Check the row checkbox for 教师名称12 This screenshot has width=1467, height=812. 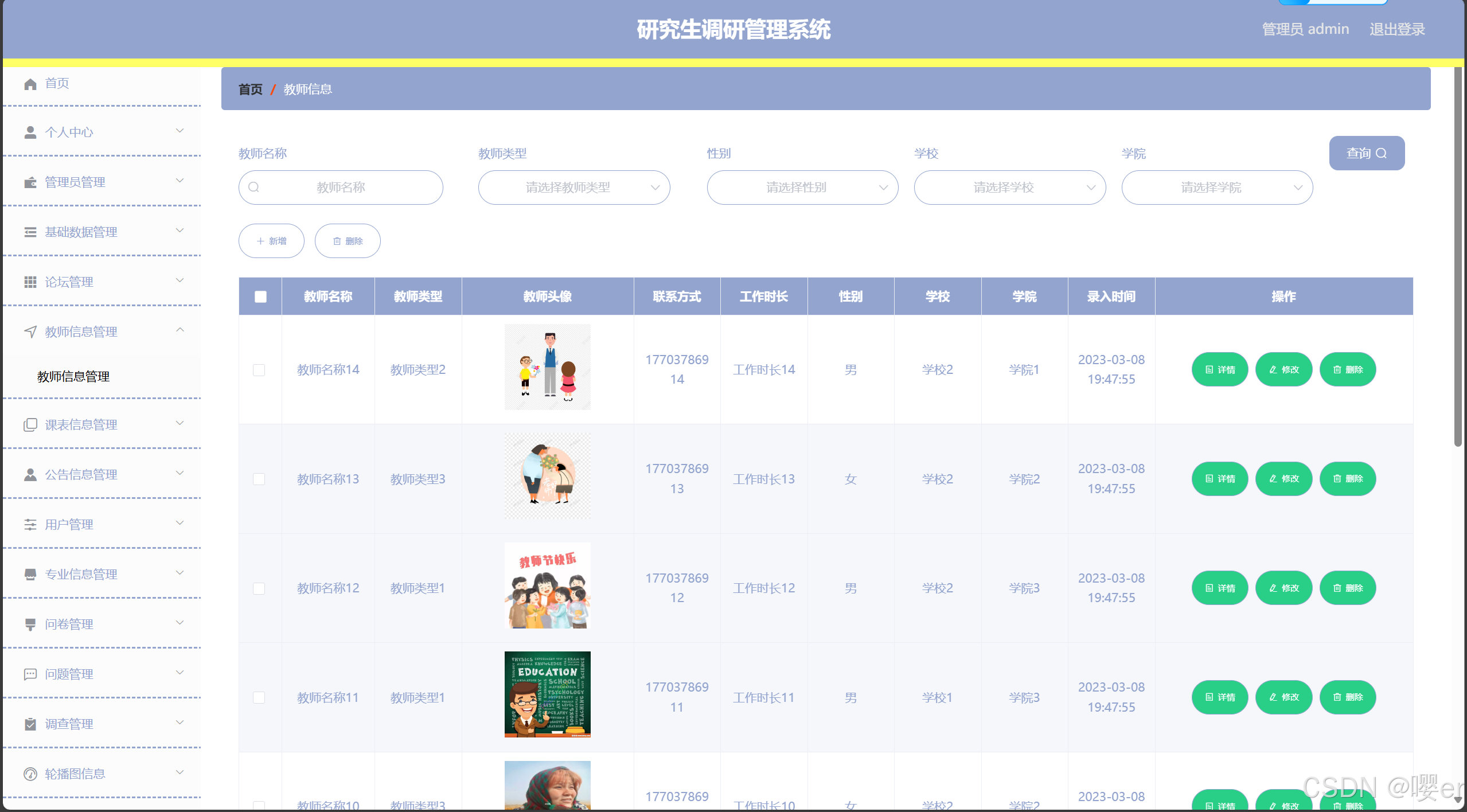pyautogui.click(x=259, y=588)
